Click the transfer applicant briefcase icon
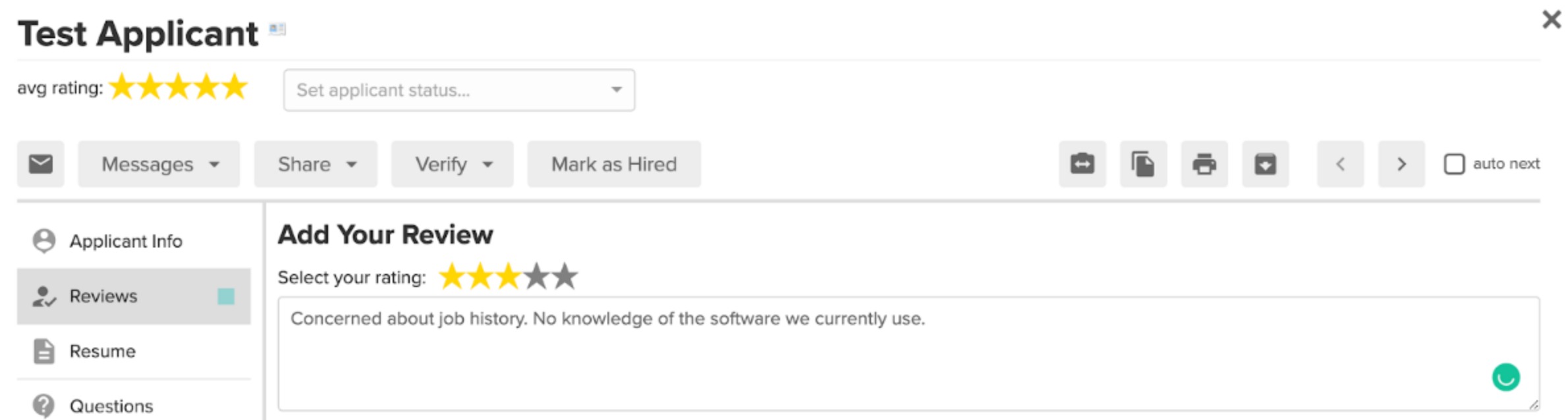1568x420 pixels. pyautogui.click(x=1083, y=164)
